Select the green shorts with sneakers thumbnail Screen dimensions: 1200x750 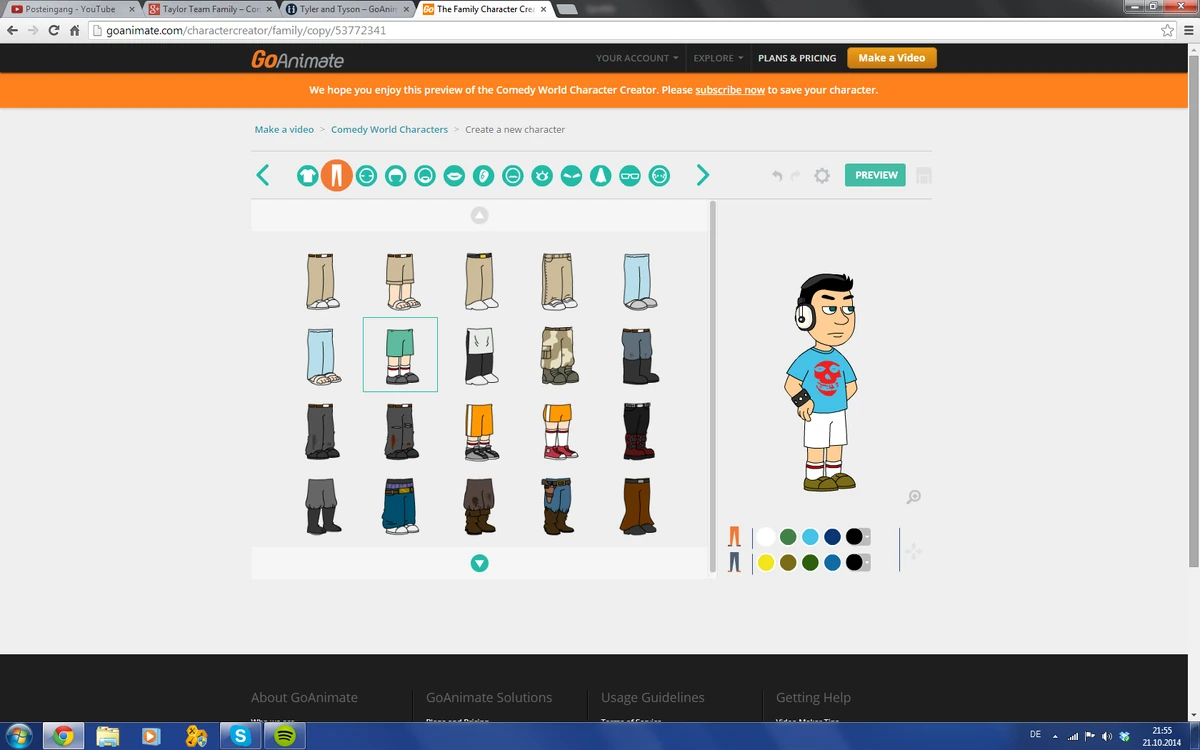click(x=400, y=354)
